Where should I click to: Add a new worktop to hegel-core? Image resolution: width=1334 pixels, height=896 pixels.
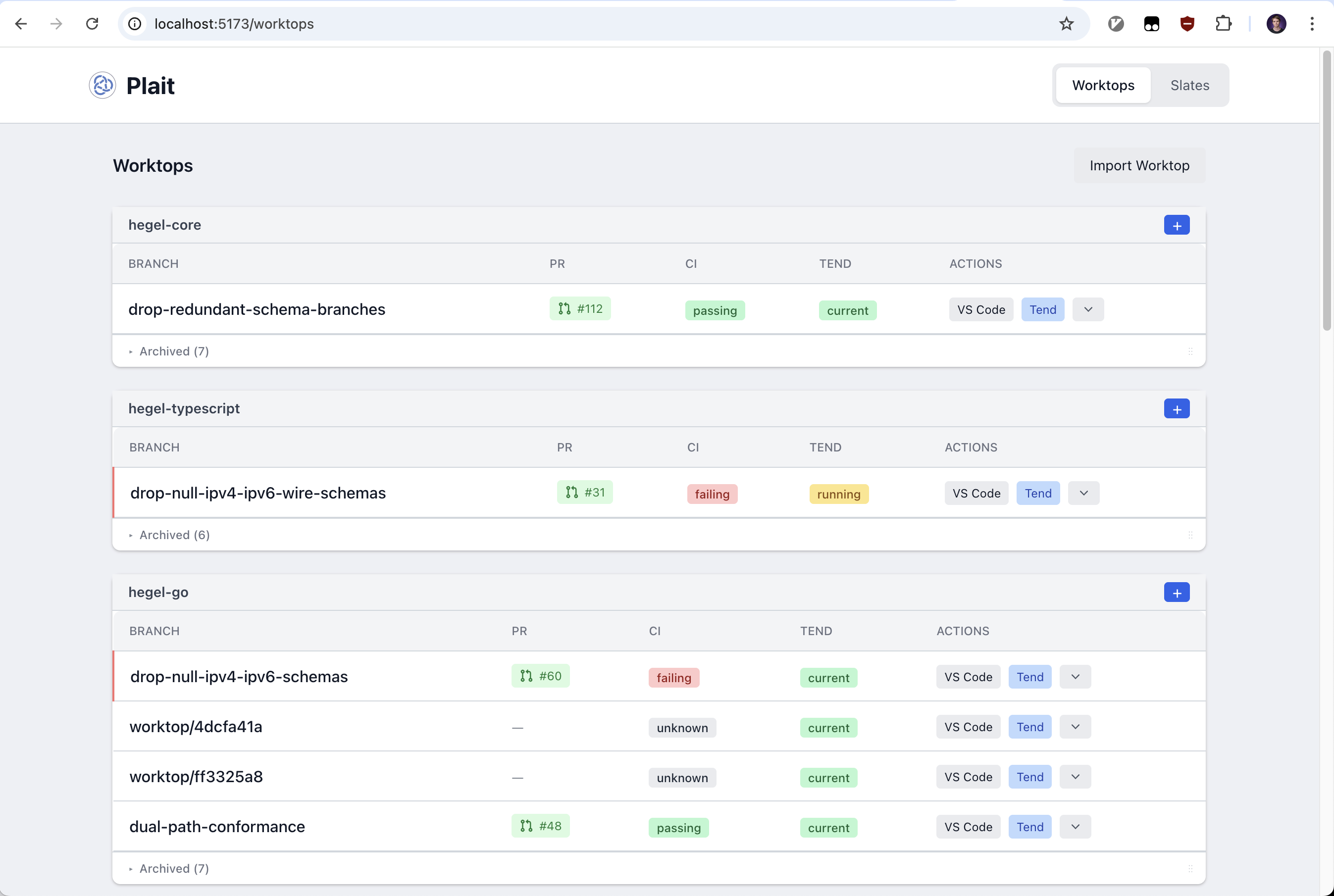[1176, 225]
